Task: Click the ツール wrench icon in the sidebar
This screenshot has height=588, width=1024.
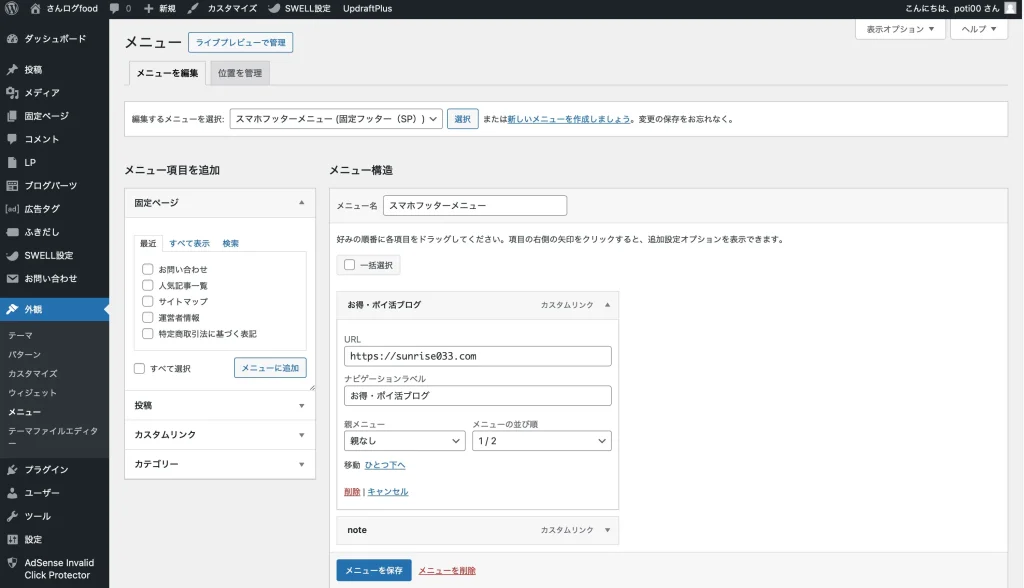Action: [x=12, y=516]
